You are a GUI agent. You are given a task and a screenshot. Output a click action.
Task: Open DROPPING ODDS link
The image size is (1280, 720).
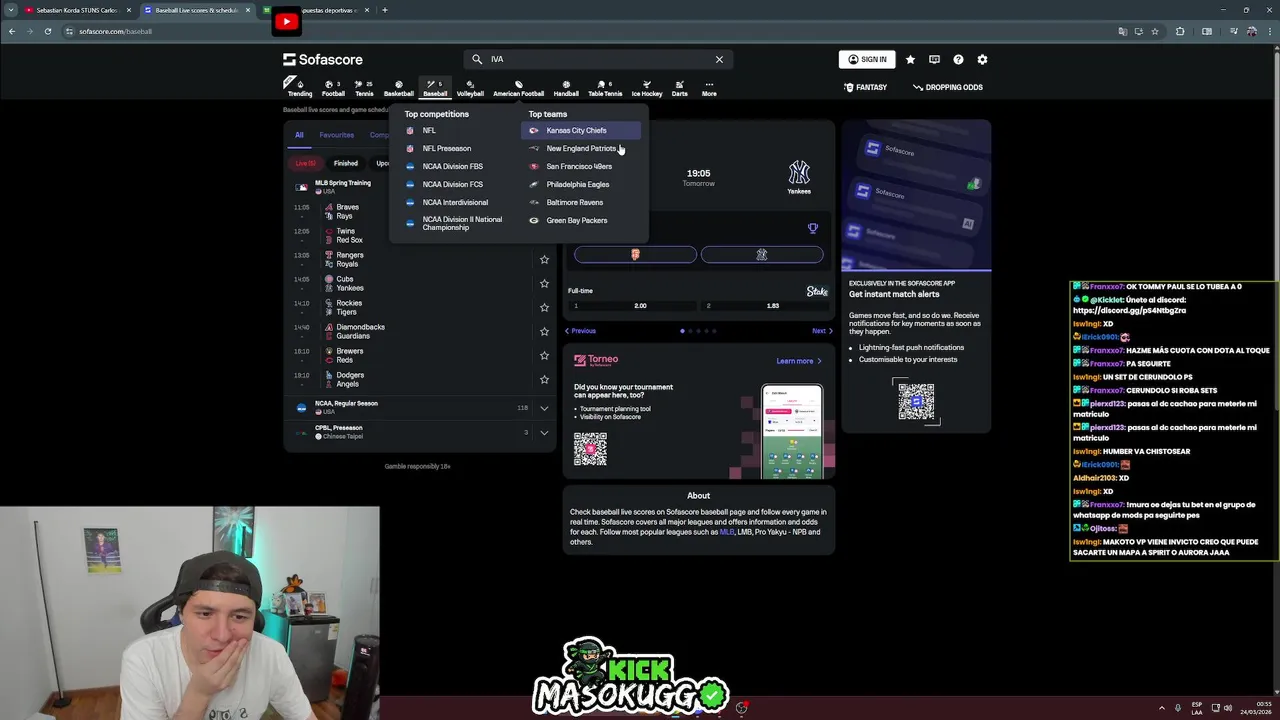point(947,87)
